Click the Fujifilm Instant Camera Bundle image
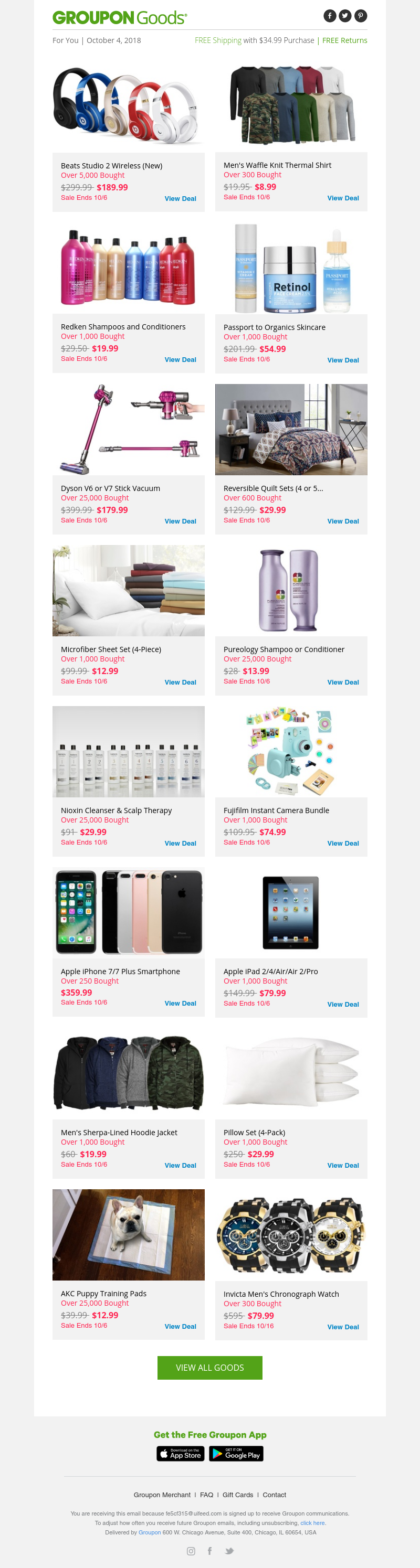This screenshot has width=420, height=1568. pyautogui.click(x=291, y=752)
